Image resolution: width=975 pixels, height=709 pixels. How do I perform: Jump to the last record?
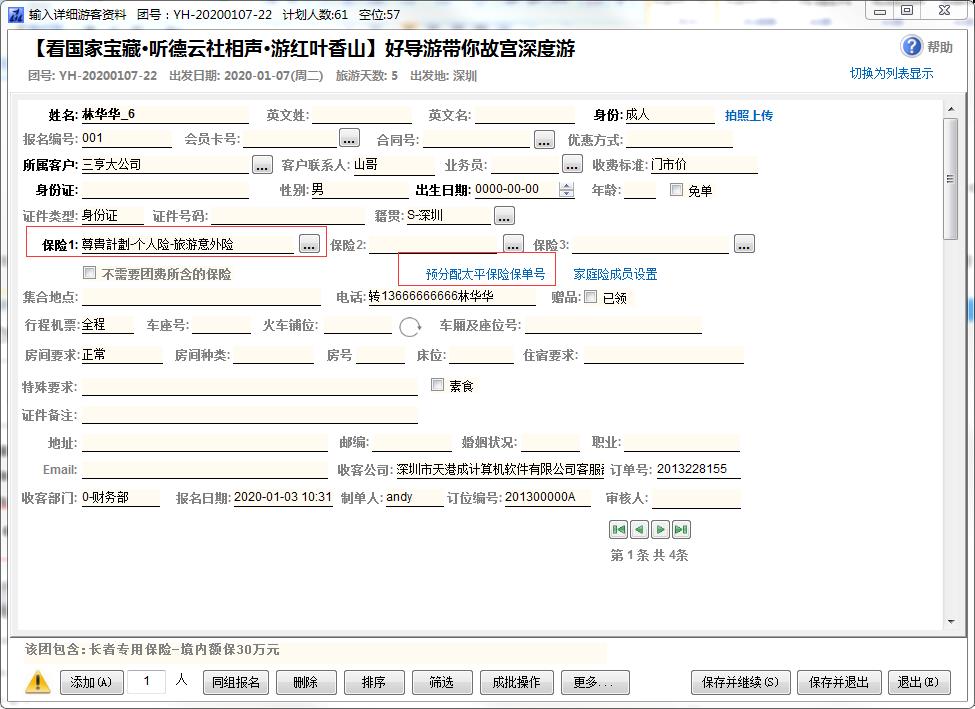(681, 530)
